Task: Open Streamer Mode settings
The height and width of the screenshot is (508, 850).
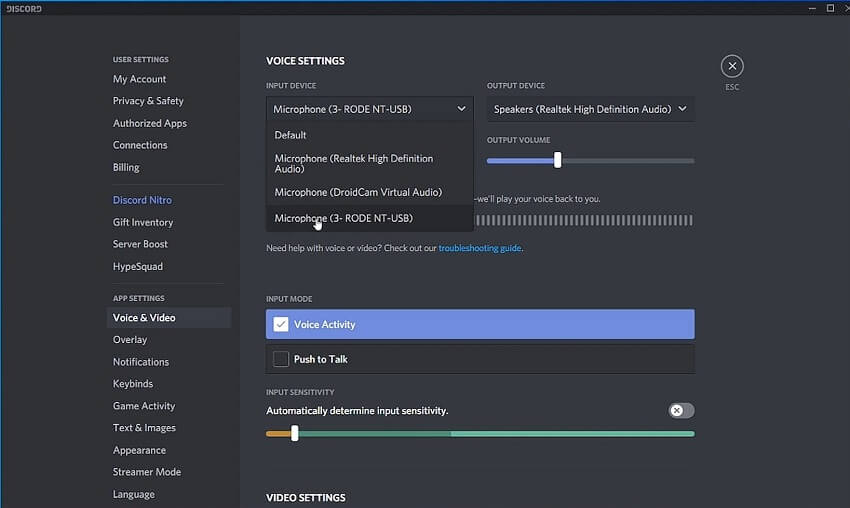Action: tap(146, 472)
